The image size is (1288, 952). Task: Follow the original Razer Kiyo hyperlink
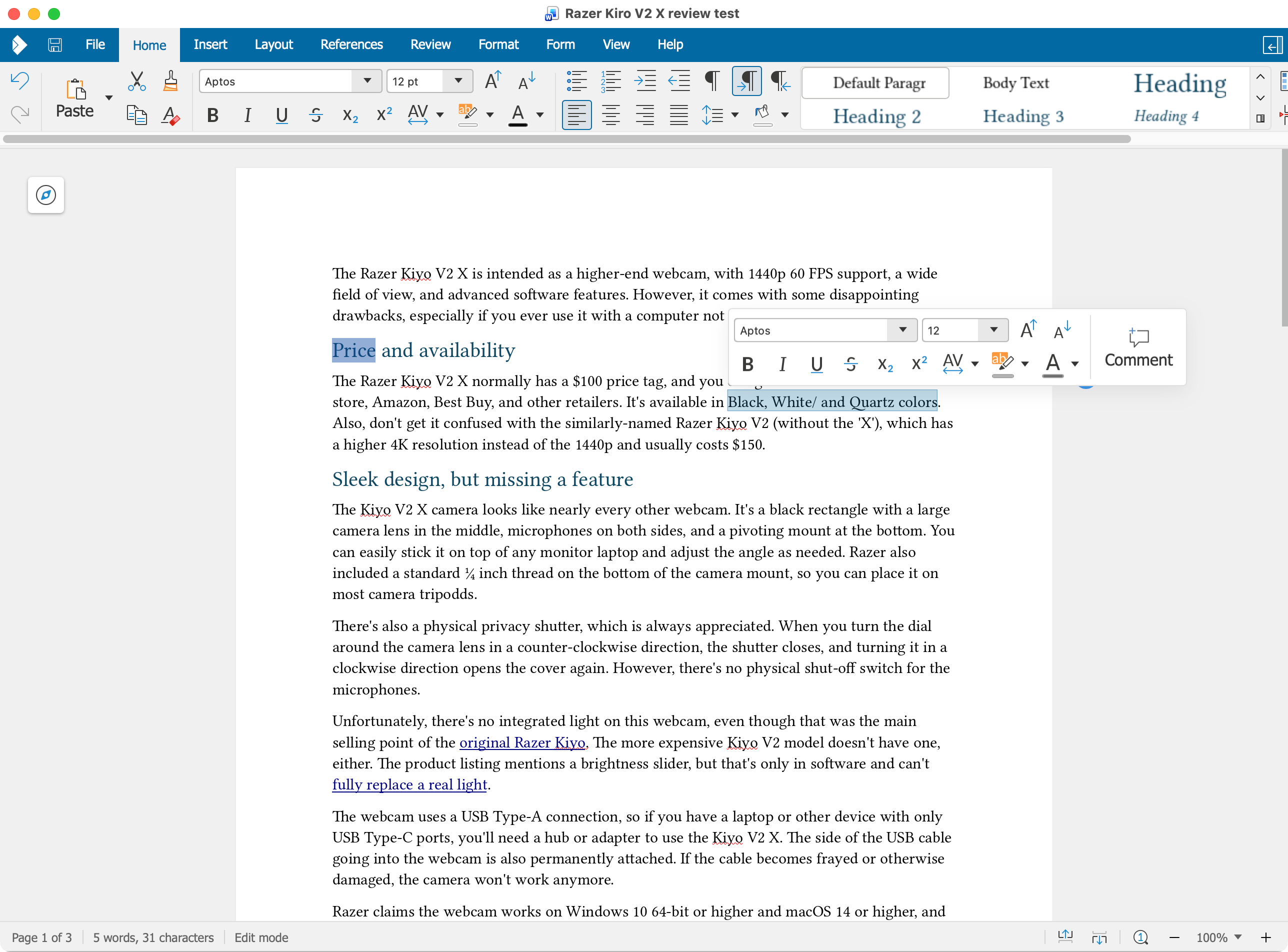point(522,742)
